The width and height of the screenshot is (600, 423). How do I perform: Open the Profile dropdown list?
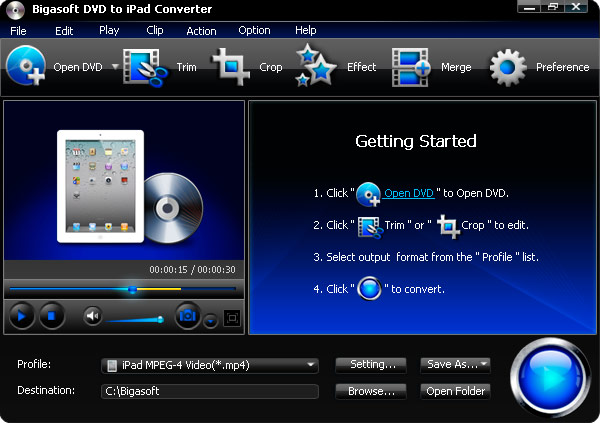coord(210,365)
